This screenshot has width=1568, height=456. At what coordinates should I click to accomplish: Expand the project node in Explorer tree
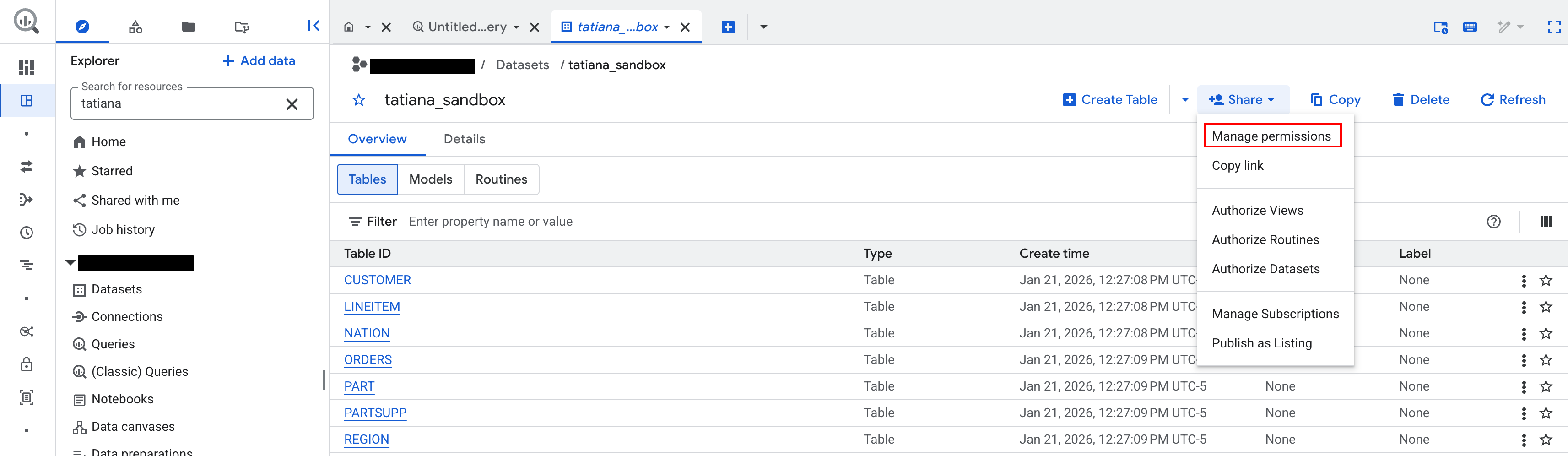70,262
